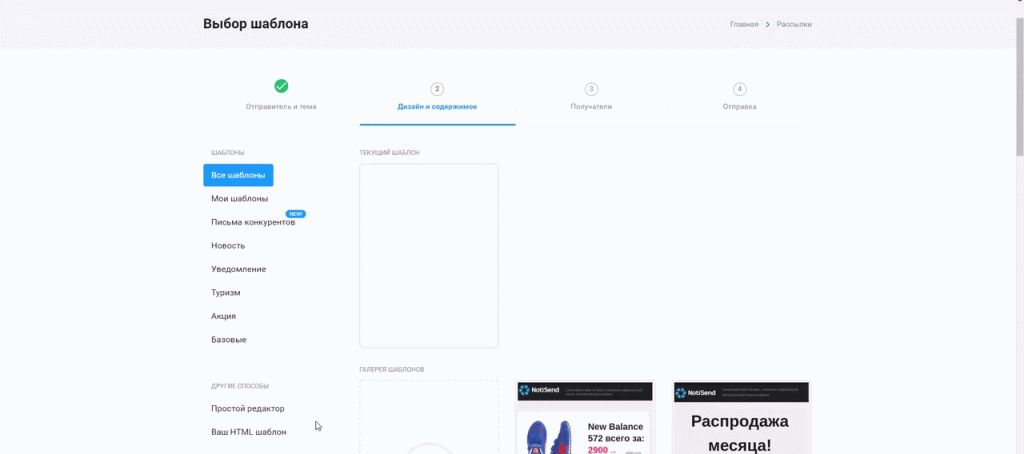
Task: Choose the Простой редактор option
Action: tap(248, 408)
